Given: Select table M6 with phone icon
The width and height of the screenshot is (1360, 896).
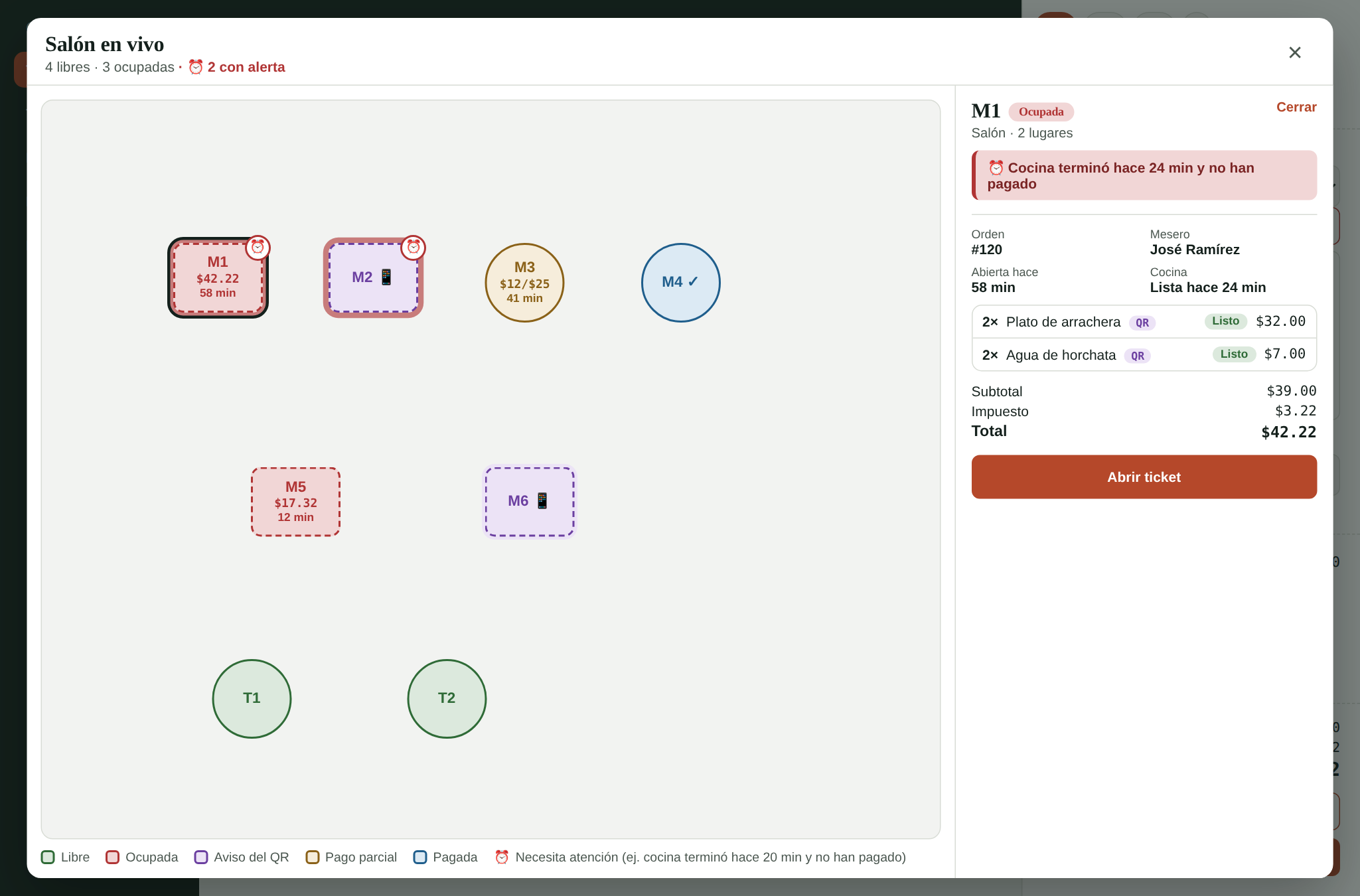Looking at the screenshot, I should pos(529,502).
